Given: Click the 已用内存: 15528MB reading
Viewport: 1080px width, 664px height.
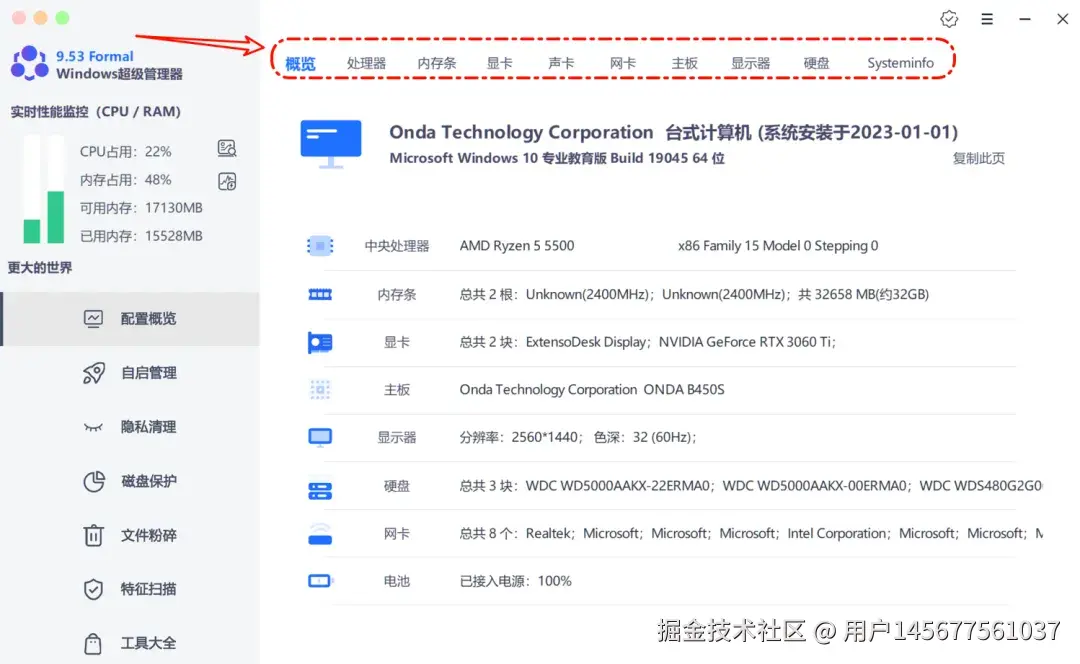Looking at the screenshot, I should pos(141,236).
